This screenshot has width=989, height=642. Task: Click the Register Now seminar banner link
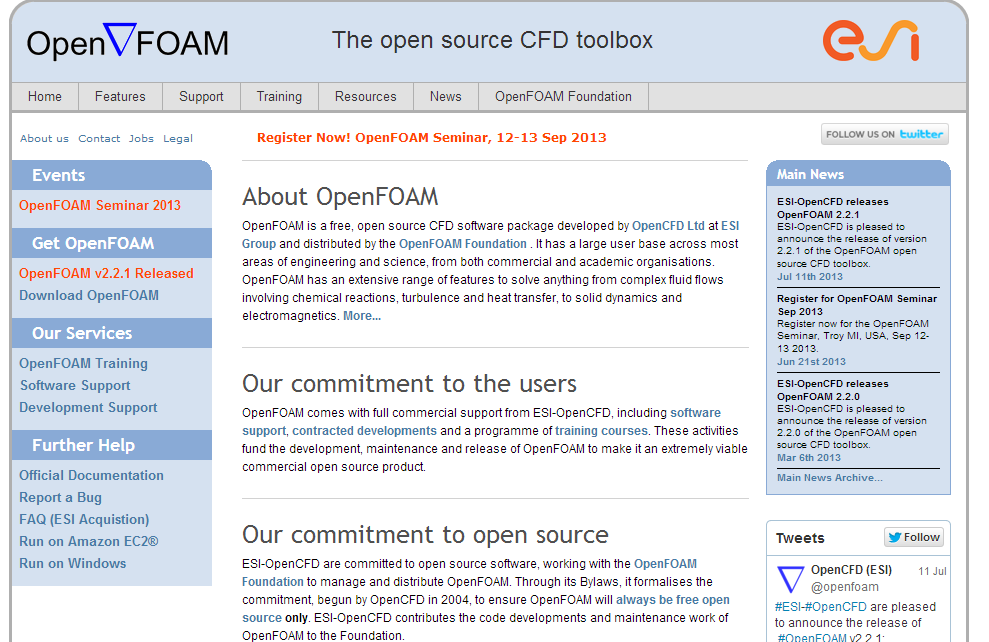431,137
